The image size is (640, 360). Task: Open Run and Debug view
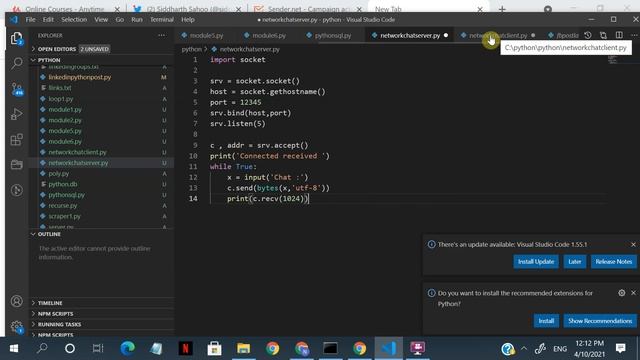[16, 114]
